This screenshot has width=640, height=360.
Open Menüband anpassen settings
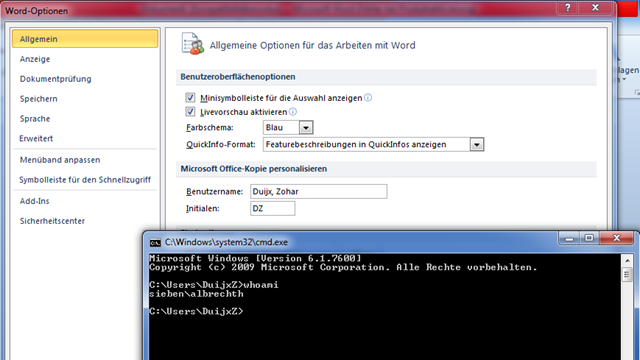pyautogui.click(x=60, y=160)
